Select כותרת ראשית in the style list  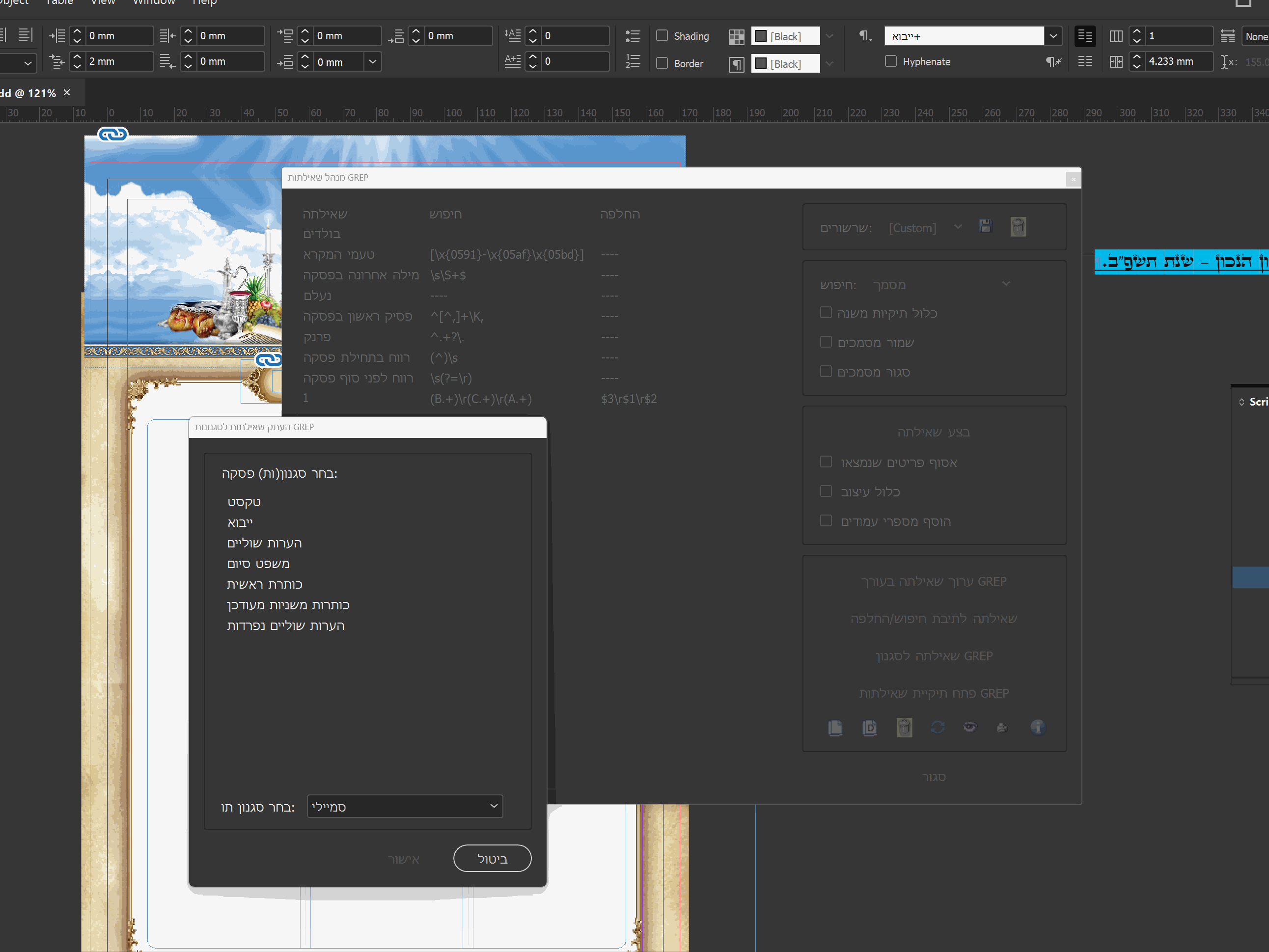[x=265, y=584]
